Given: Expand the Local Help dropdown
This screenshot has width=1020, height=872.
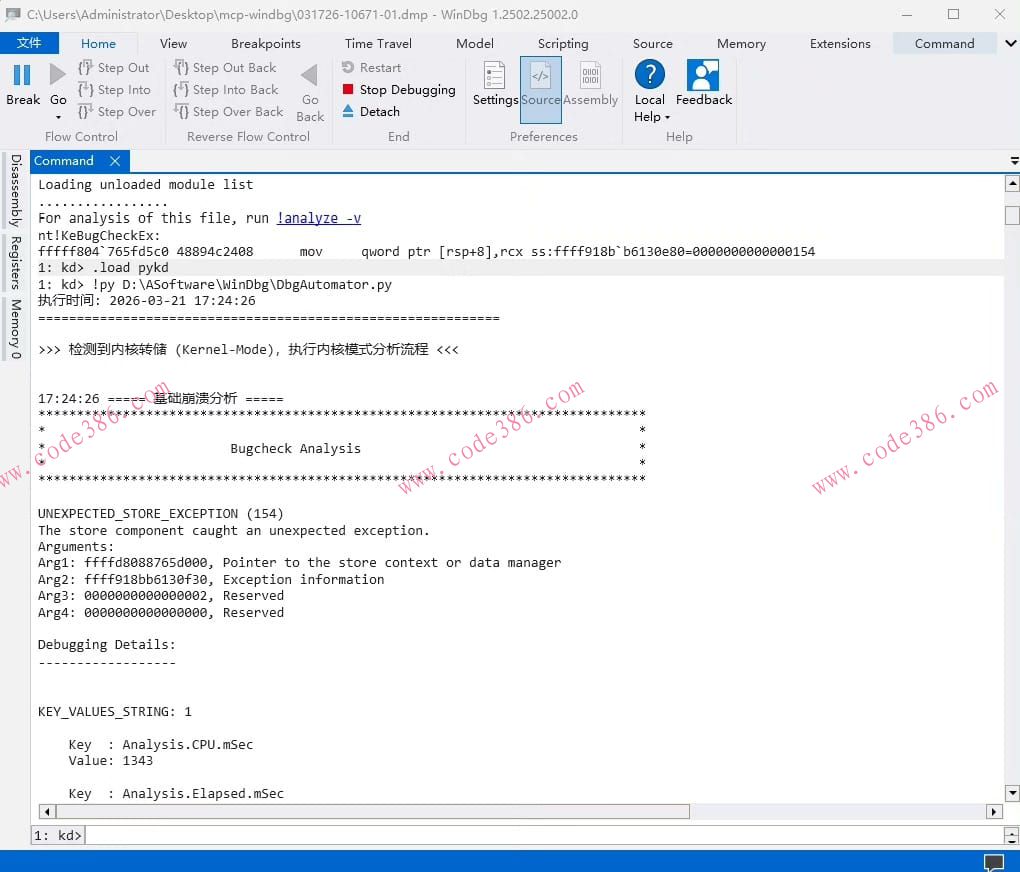Looking at the screenshot, I should click(667, 117).
